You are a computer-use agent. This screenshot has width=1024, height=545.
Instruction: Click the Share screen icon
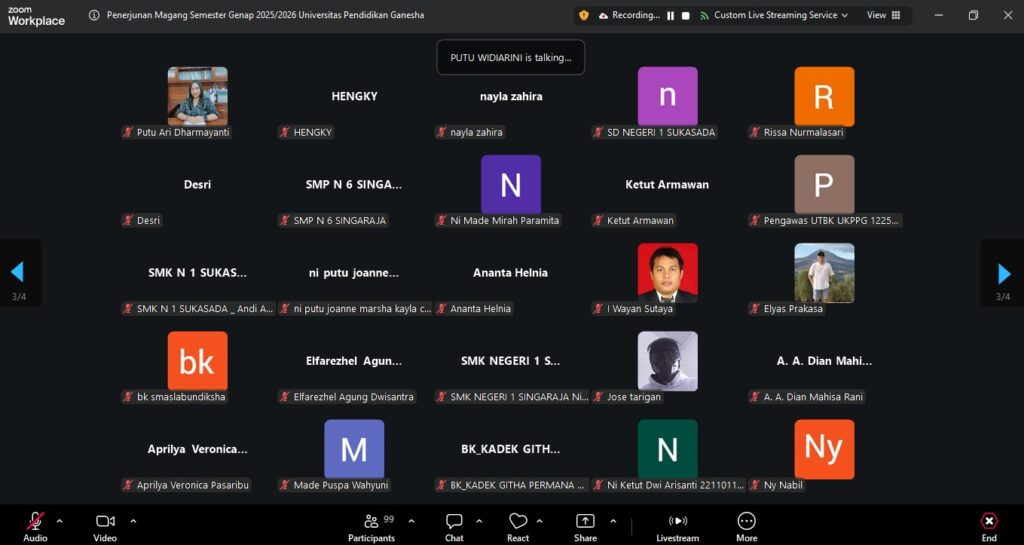(585, 521)
